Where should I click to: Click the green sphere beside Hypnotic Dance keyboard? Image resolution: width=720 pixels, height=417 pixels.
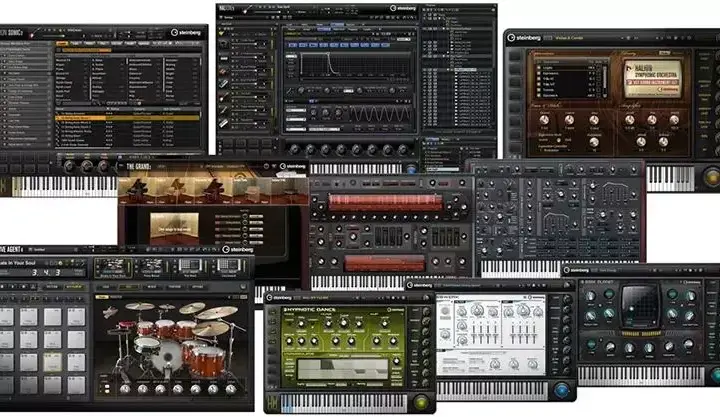421,403
